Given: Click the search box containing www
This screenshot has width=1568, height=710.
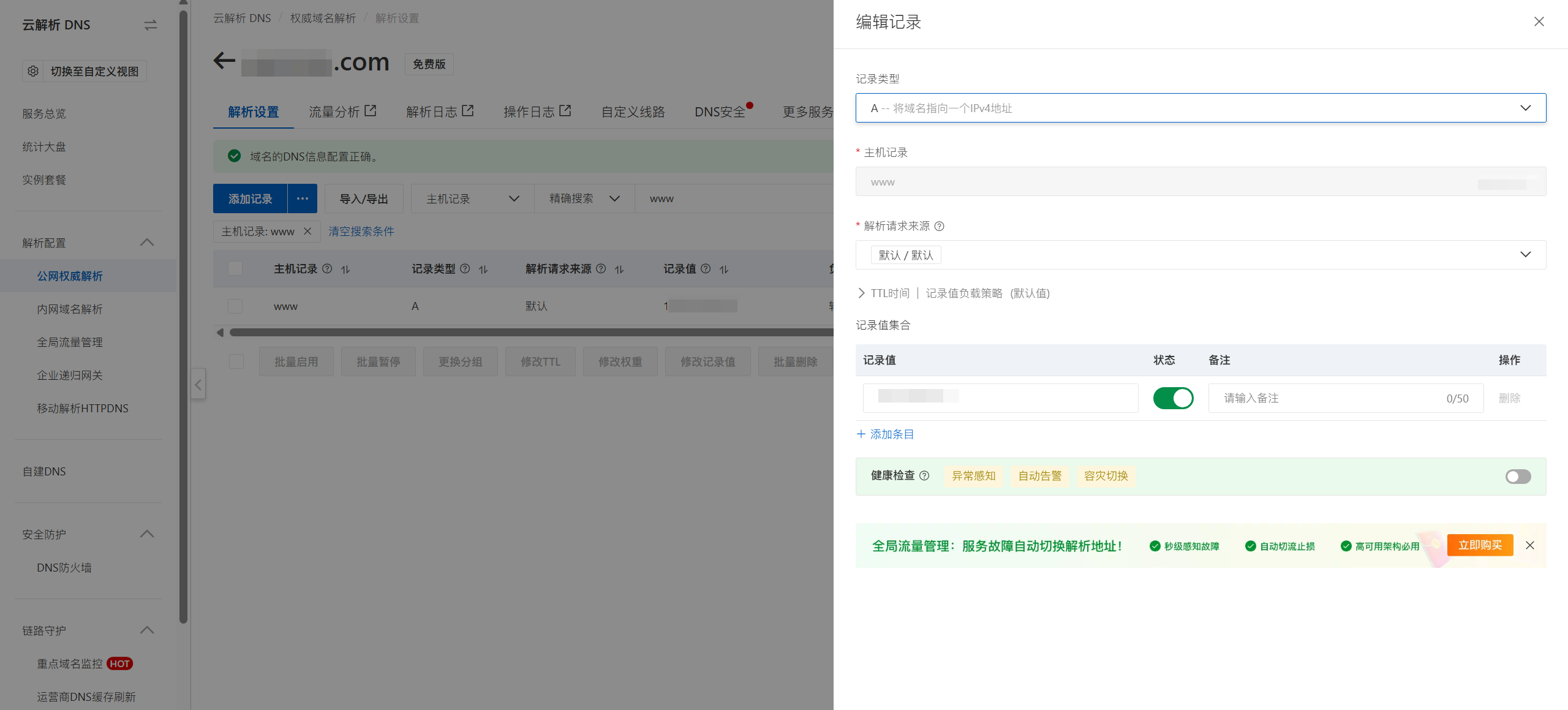Looking at the screenshot, I should pos(734,198).
